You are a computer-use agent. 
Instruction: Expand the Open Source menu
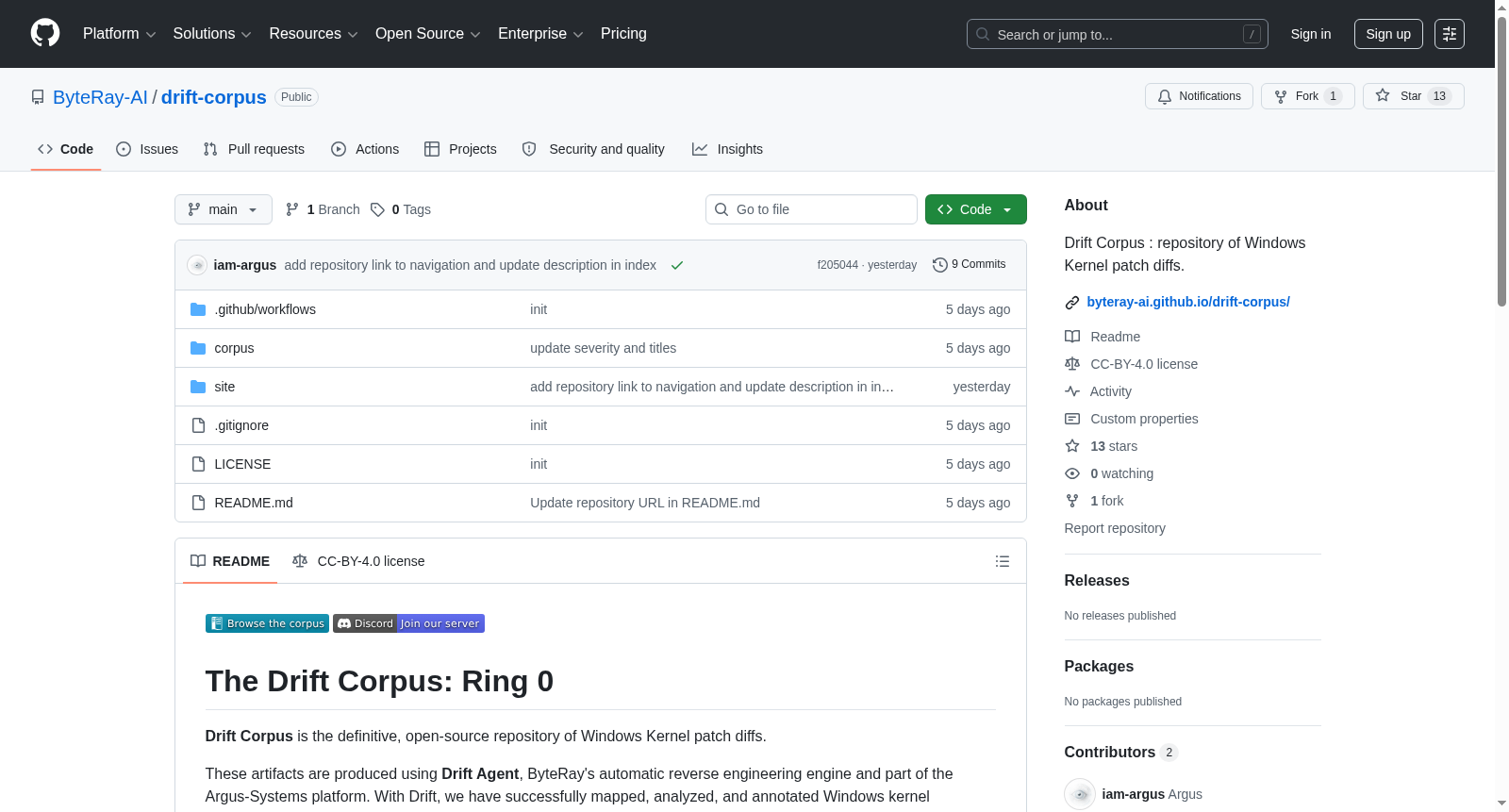coord(428,34)
